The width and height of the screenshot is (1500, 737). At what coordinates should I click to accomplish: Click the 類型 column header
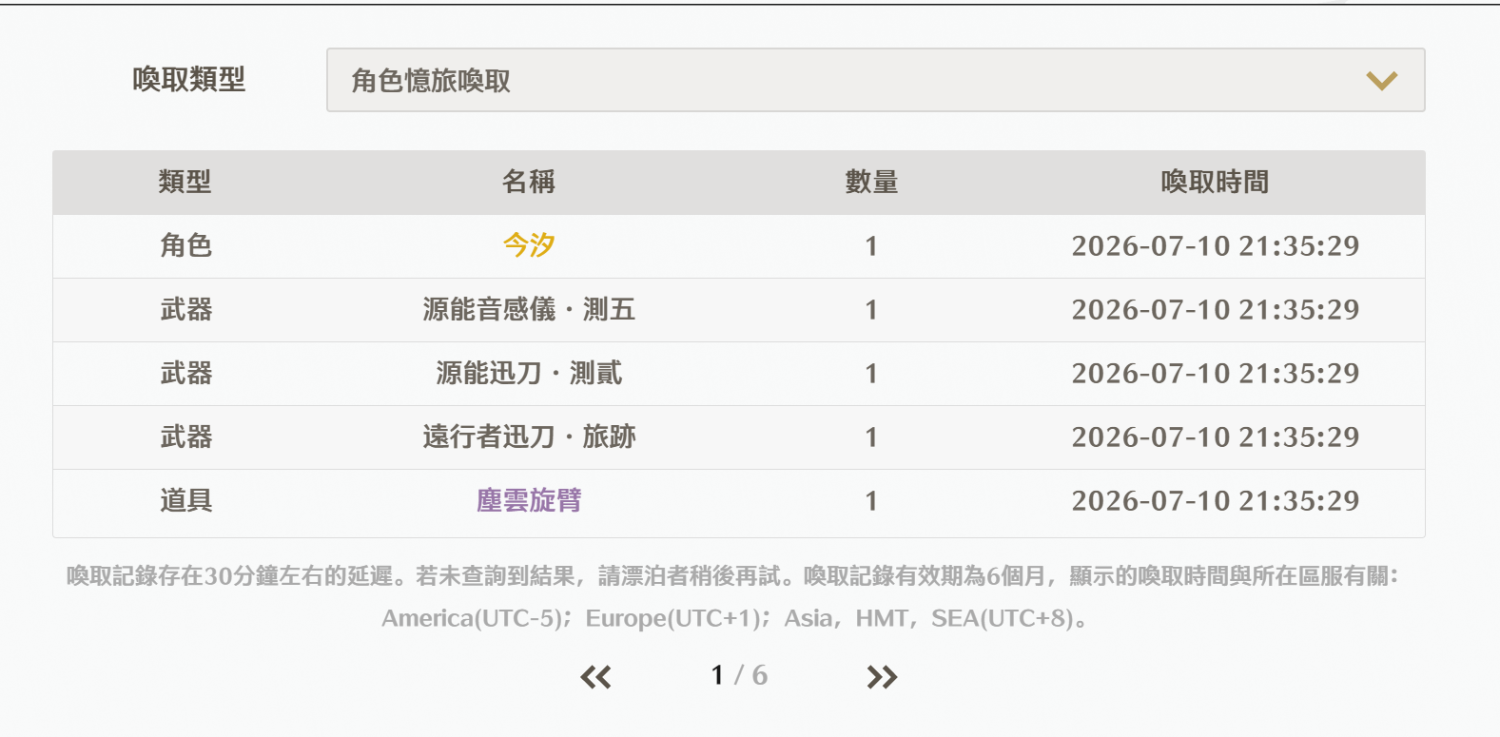[185, 182]
